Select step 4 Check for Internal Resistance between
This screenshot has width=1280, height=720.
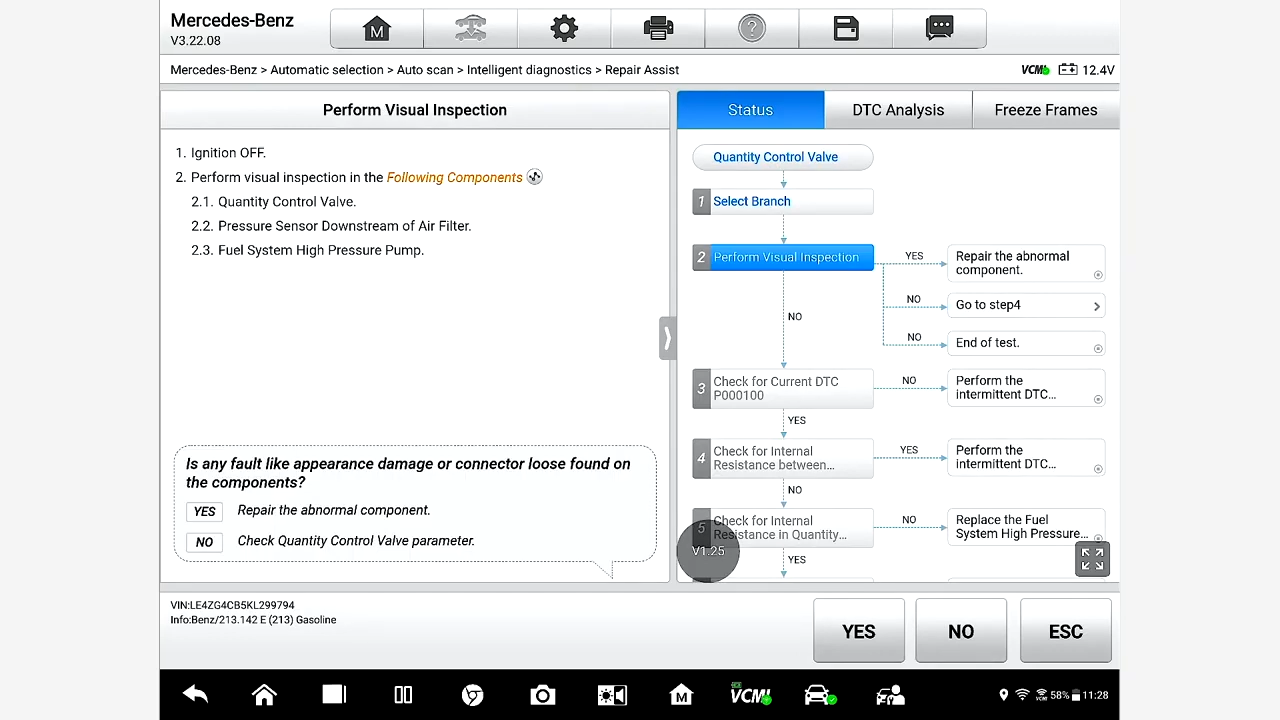(x=782, y=458)
